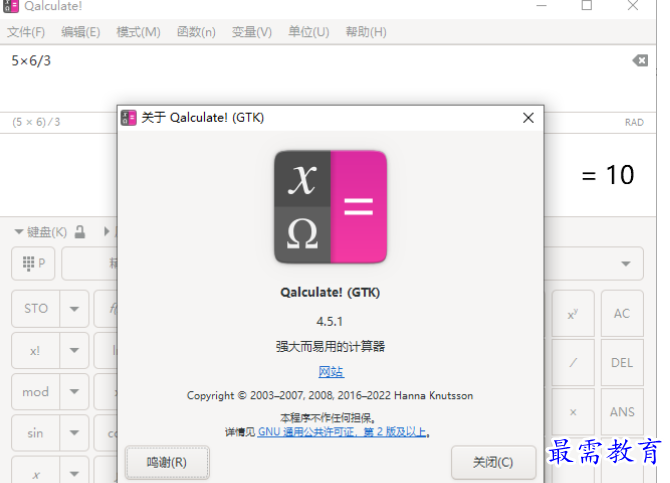670x483 pixels.
Task: Clear expression with backspace icon
Action: click(x=640, y=61)
